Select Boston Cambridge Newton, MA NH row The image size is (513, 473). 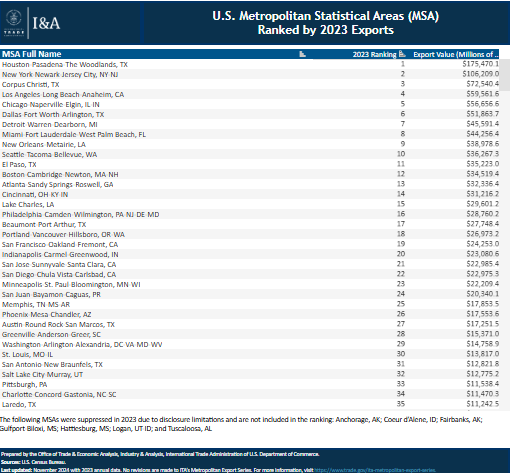tap(250, 174)
